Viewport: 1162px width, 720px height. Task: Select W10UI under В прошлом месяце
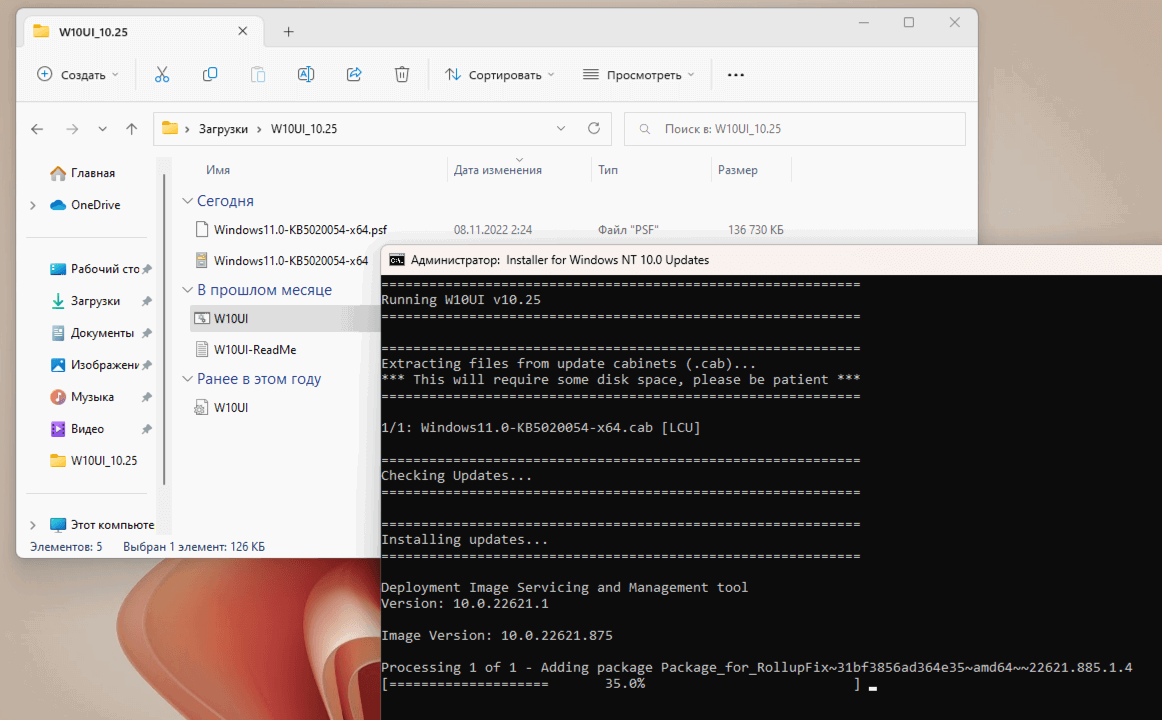point(230,319)
